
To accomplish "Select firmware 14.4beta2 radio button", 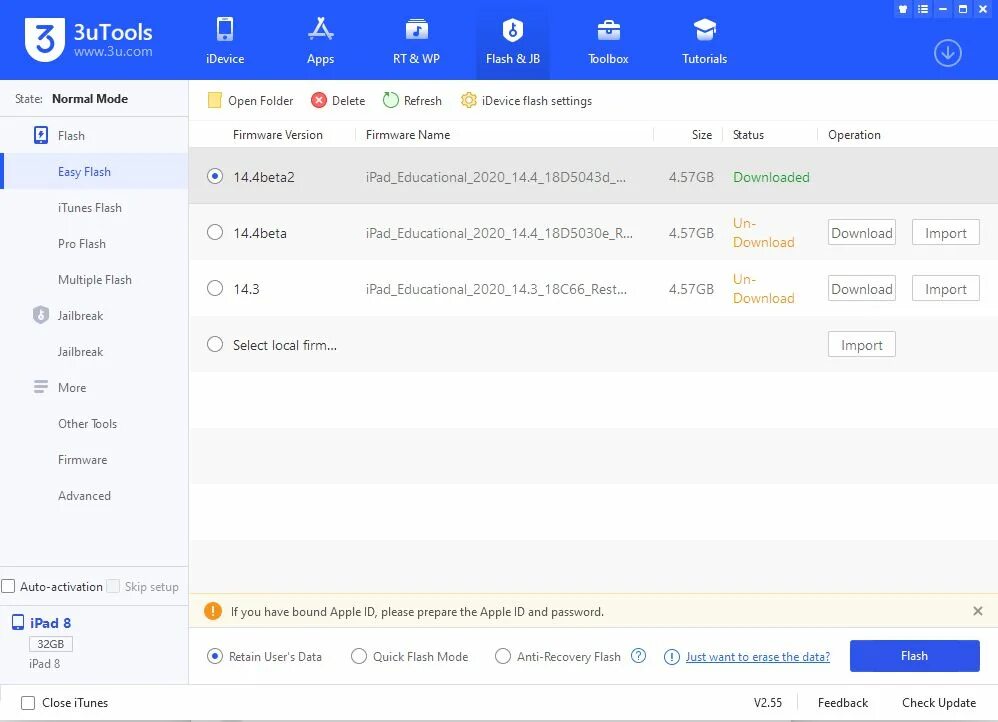I will coord(215,176).
